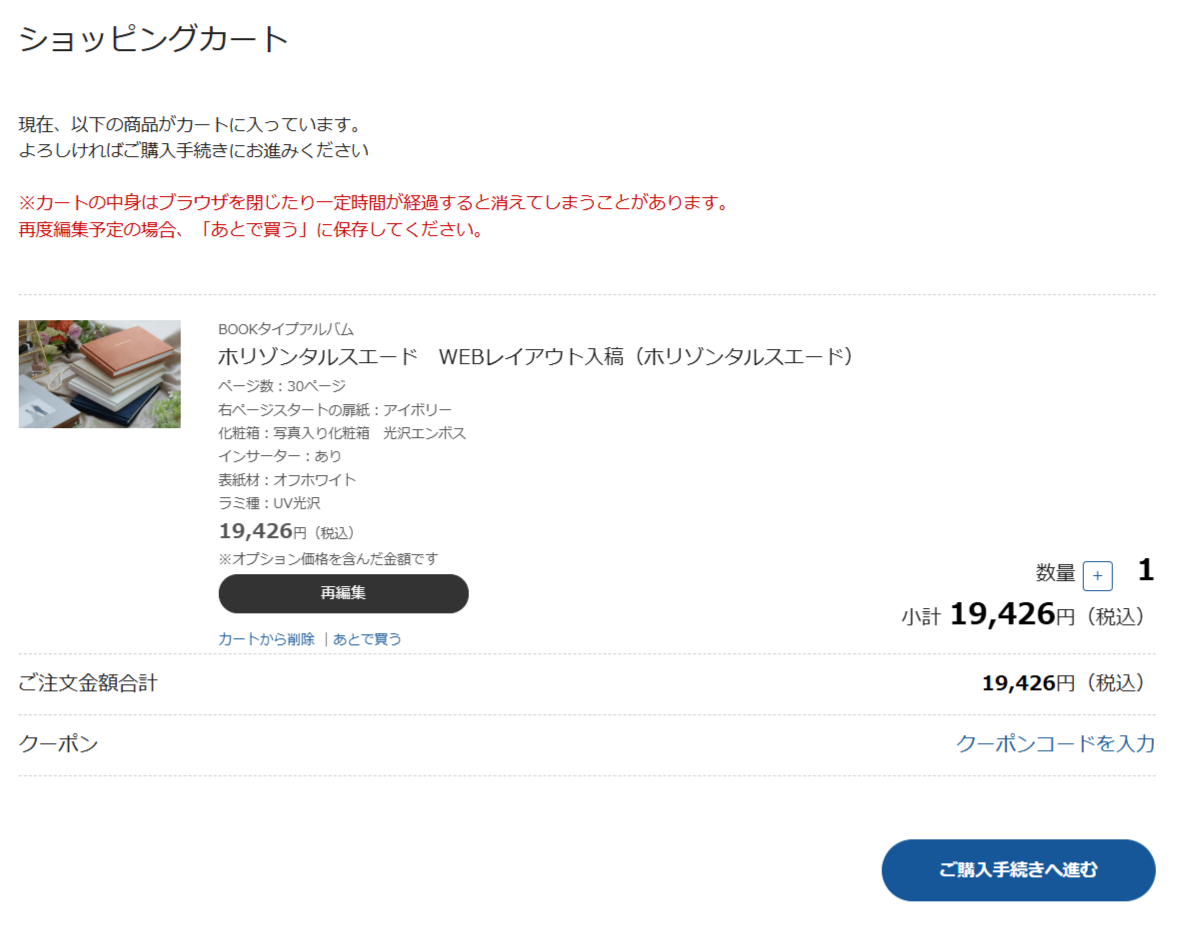Increase quantity with the plus button
Image resolution: width=1191 pixels, height=933 pixels.
point(1097,576)
